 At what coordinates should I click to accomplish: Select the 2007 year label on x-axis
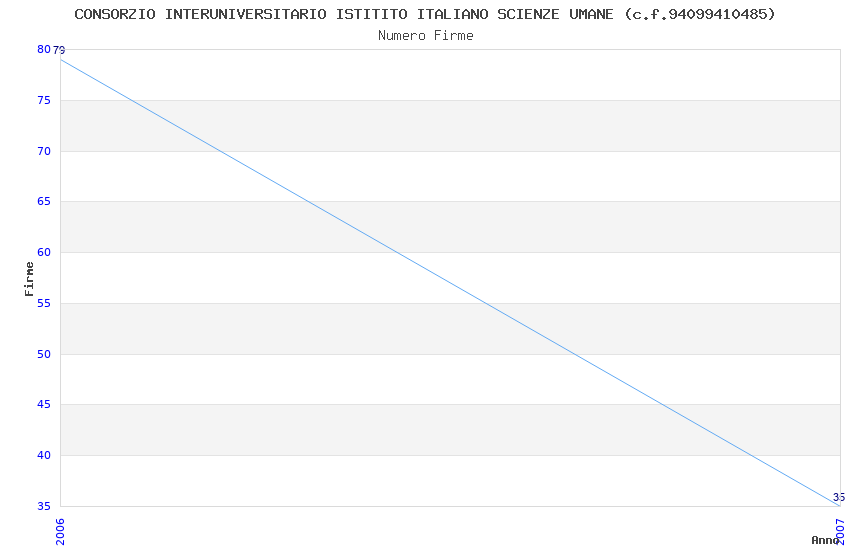click(840, 532)
